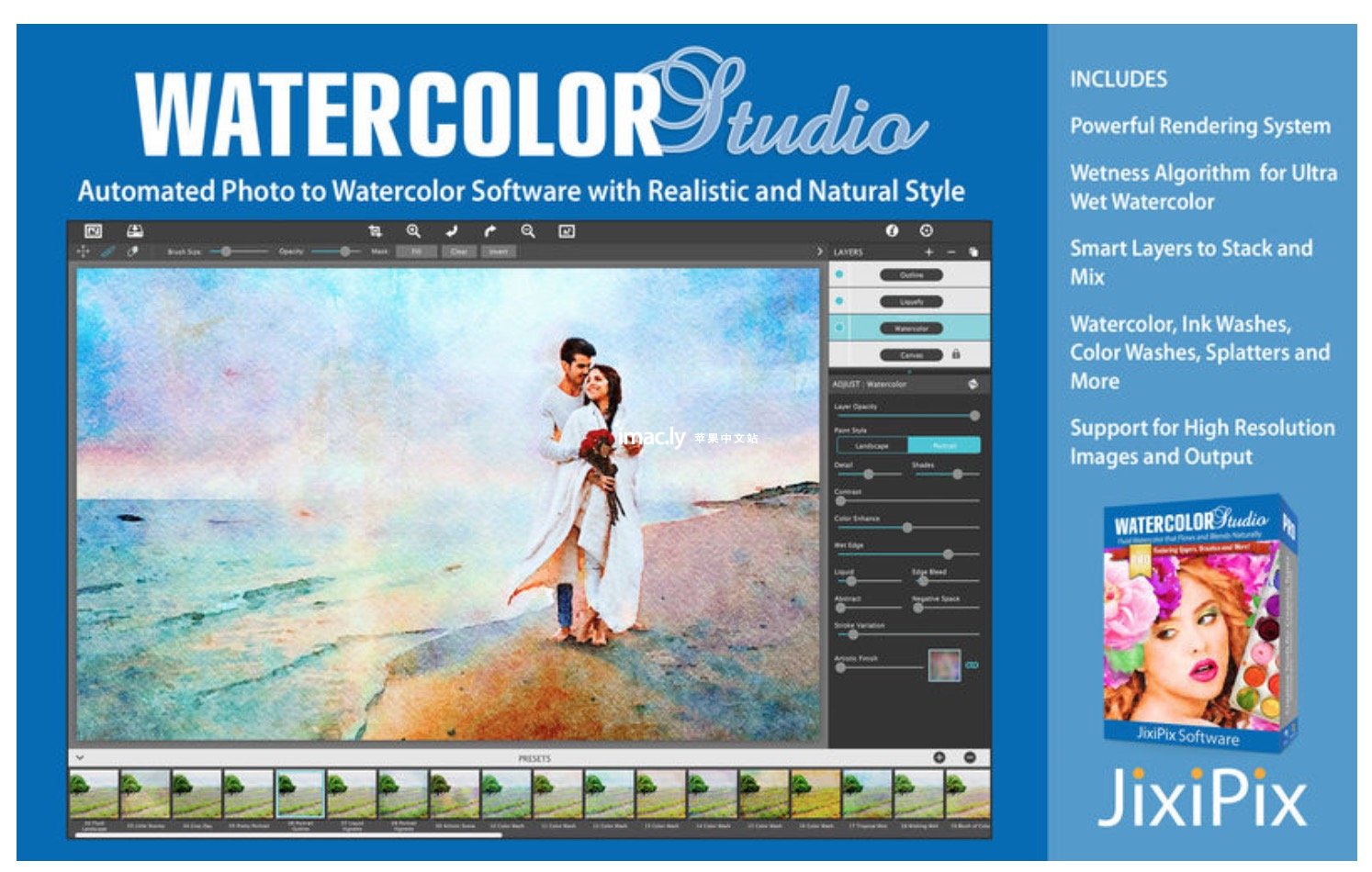Collapse the Presets panel with chevron
The image size is (1372, 872).
pyautogui.click(x=80, y=757)
